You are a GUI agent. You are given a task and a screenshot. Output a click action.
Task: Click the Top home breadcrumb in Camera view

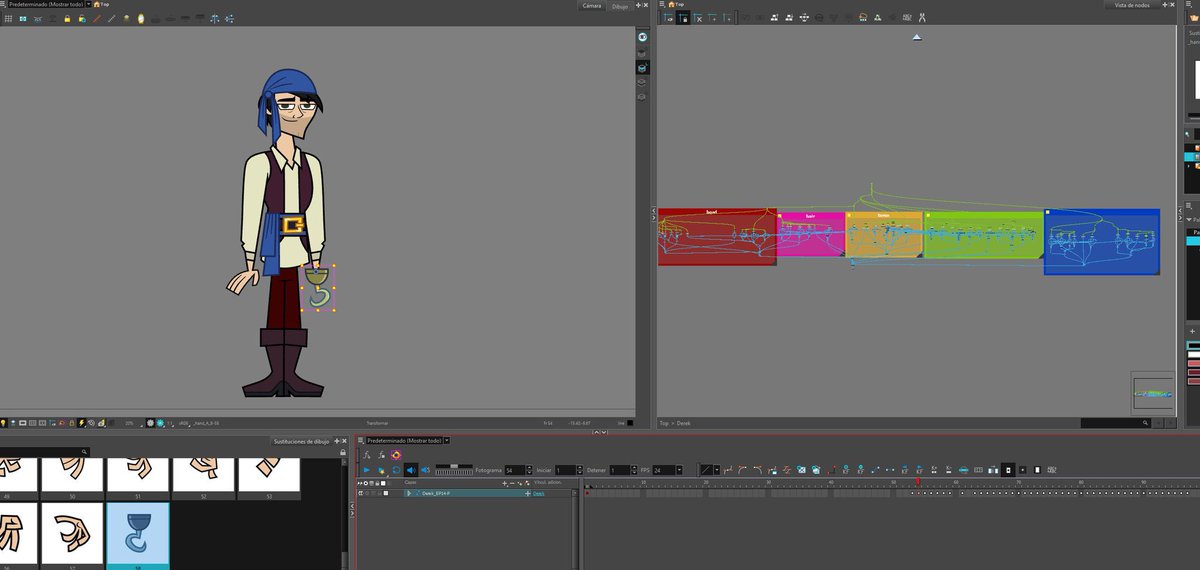102,4
